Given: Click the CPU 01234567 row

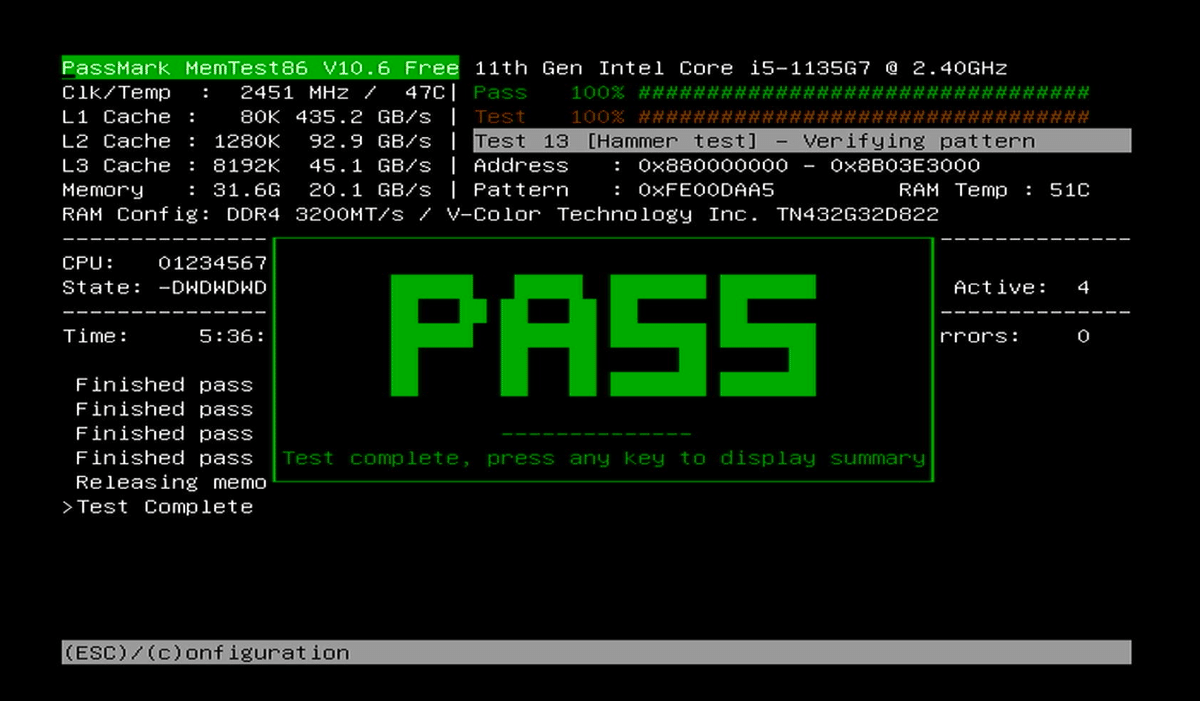Looking at the screenshot, I should tap(164, 263).
